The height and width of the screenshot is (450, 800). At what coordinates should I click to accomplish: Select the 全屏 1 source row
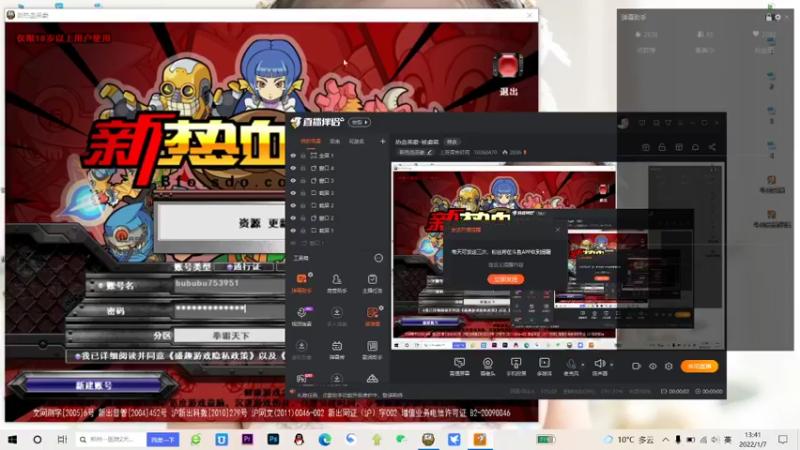click(337, 156)
